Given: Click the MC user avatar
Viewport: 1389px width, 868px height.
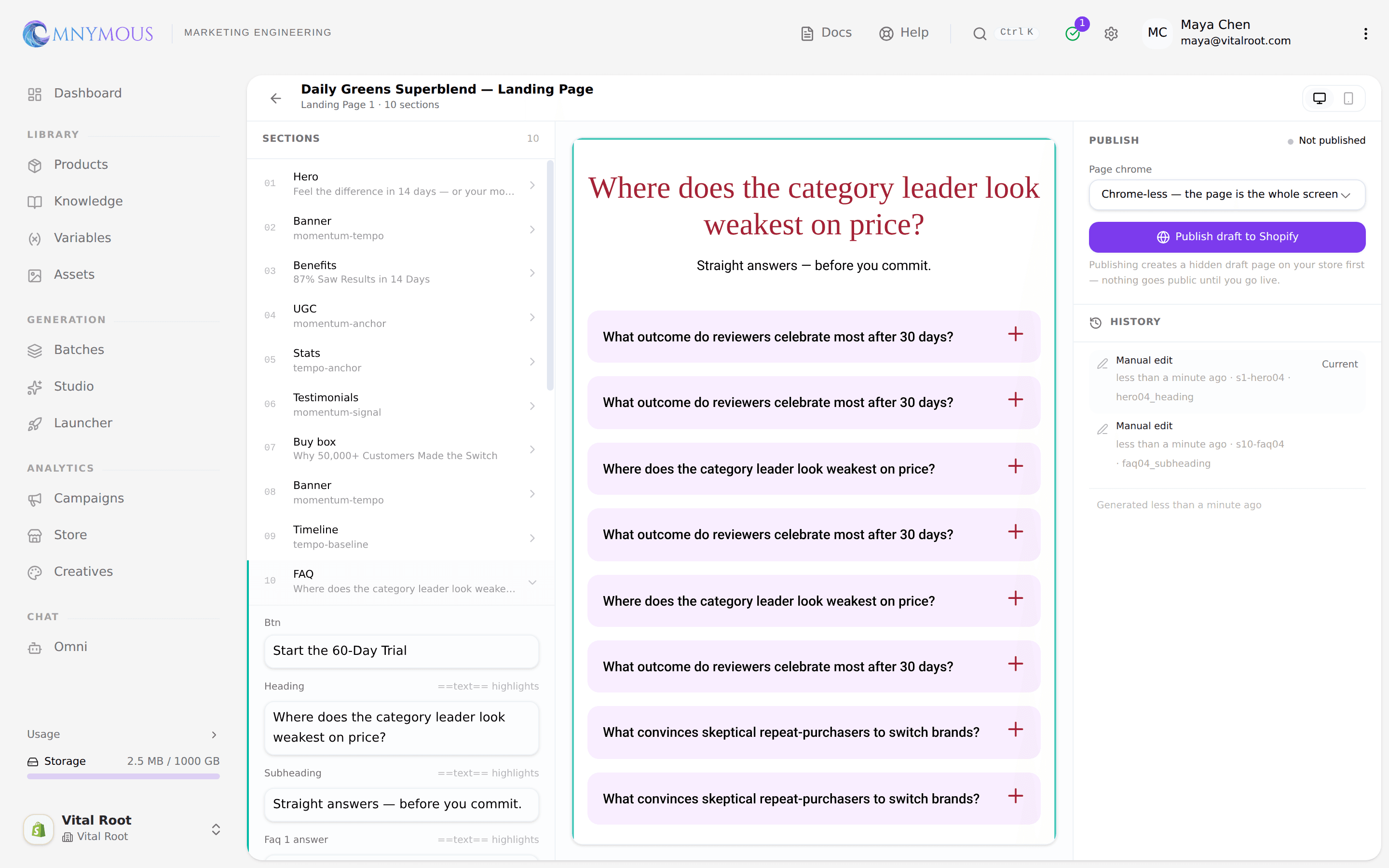Looking at the screenshot, I should pos(1157,33).
